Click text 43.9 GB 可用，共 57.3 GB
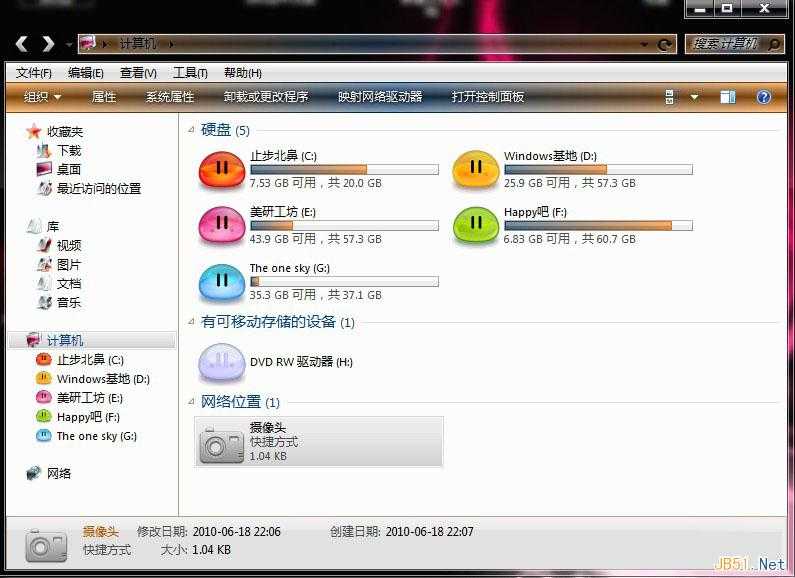The width and height of the screenshot is (795, 578). pyautogui.click(x=315, y=239)
